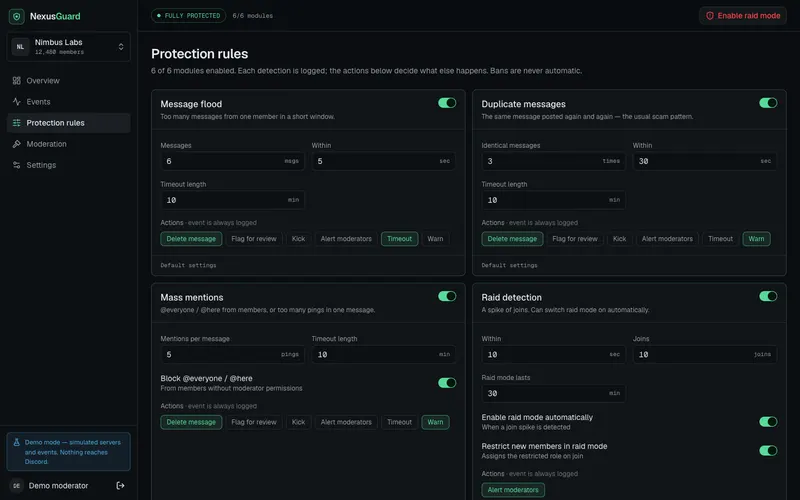Click the '12,480 members' server text
Viewport: 800px width, 500px height.
(59, 52)
